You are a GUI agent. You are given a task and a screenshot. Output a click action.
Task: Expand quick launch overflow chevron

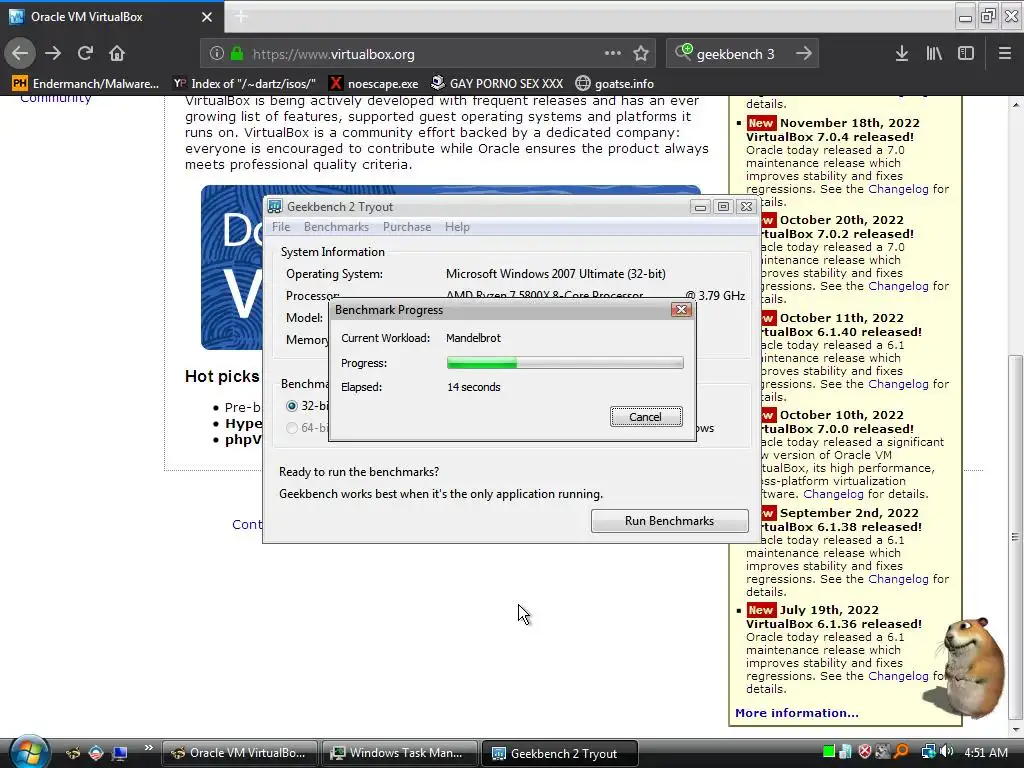148,748
